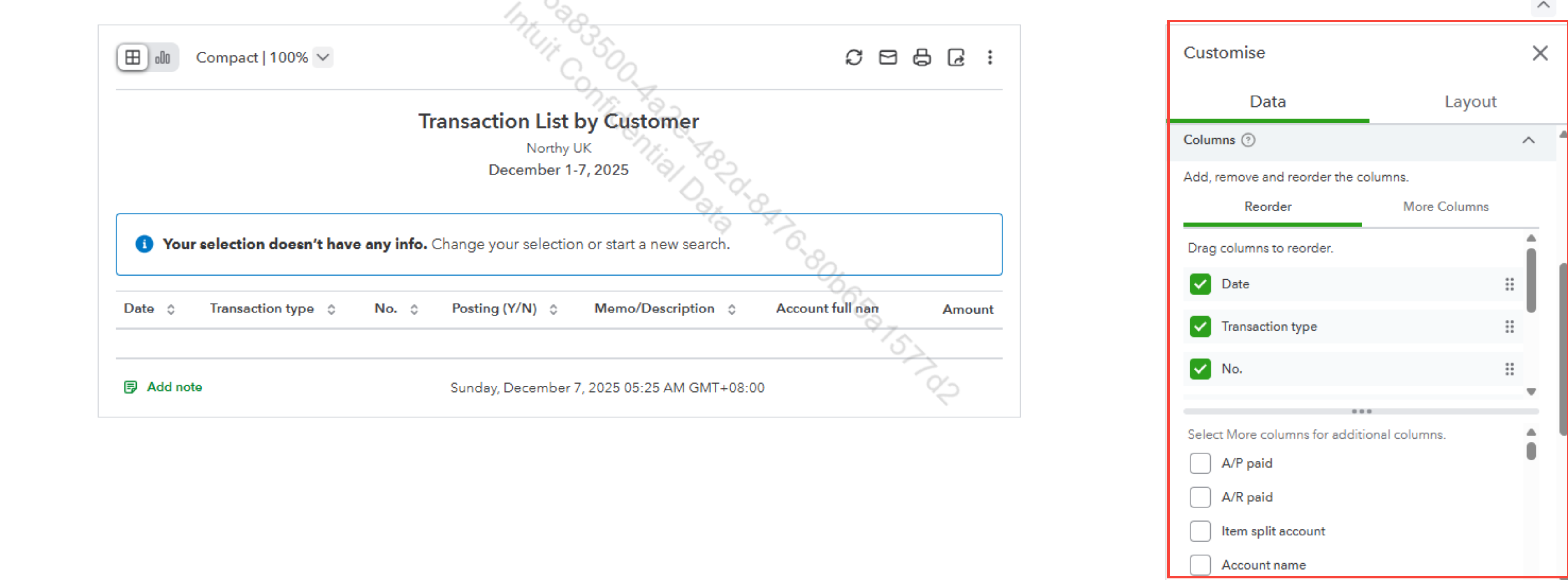The height and width of the screenshot is (580, 1568).
Task: Click the Columns help question icon
Action: pos(1248,140)
